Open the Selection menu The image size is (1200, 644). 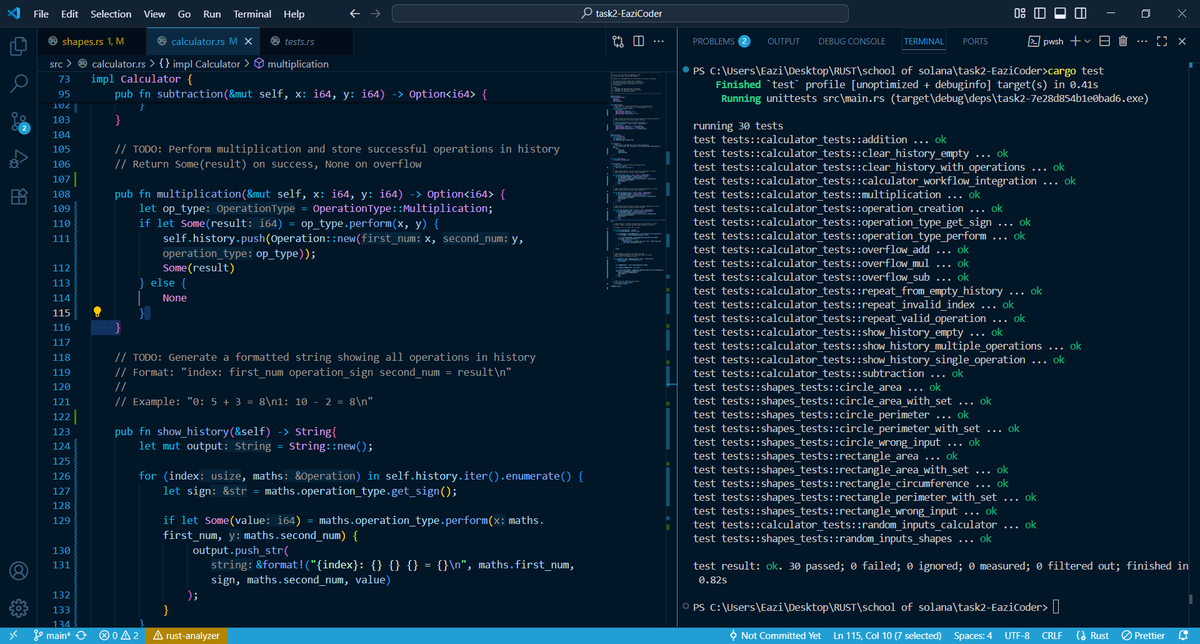111,14
